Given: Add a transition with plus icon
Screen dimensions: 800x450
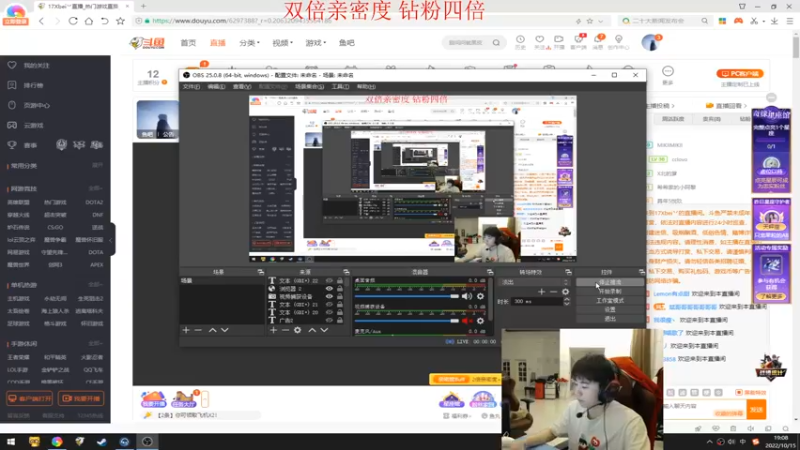Looking at the screenshot, I should click(541, 292).
